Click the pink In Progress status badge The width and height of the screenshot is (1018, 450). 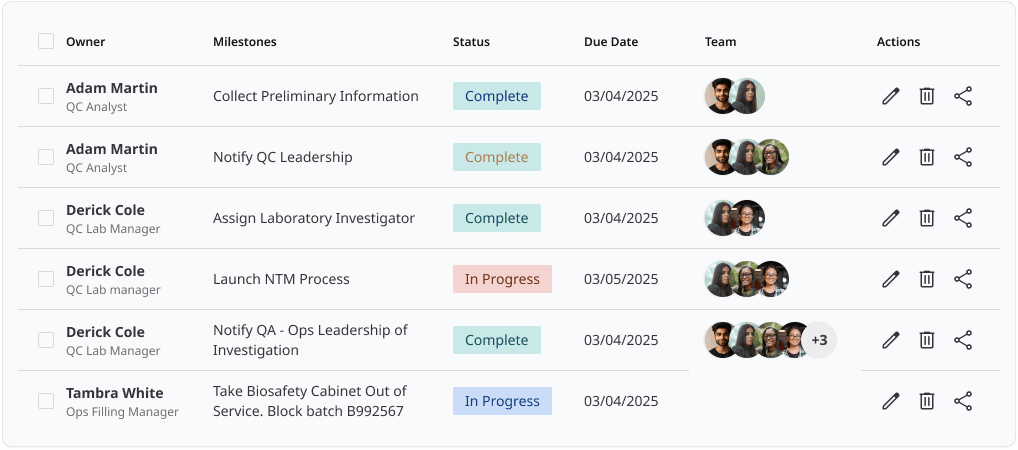(503, 279)
